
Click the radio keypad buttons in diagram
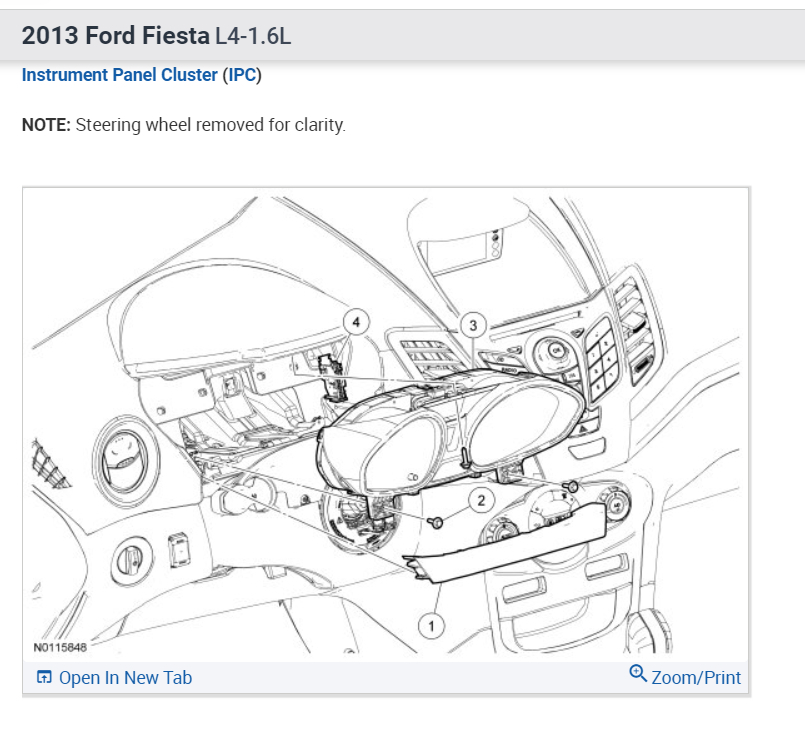(x=604, y=355)
